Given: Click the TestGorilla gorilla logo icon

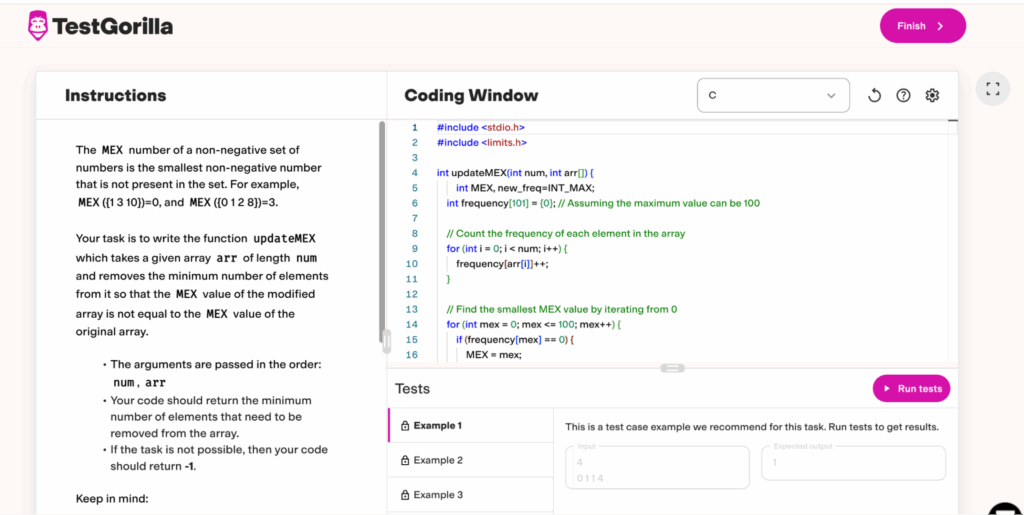Looking at the screenshot, I should coord(39,25).
